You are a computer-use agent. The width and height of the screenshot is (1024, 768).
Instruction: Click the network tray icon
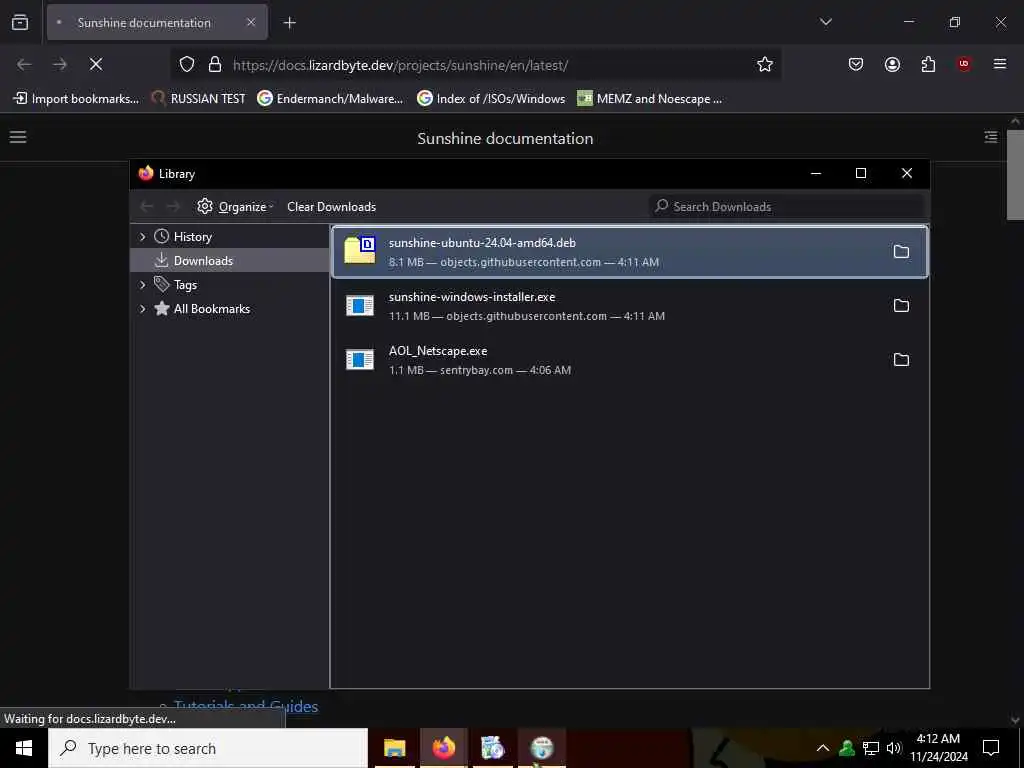(x=871, y=748)
